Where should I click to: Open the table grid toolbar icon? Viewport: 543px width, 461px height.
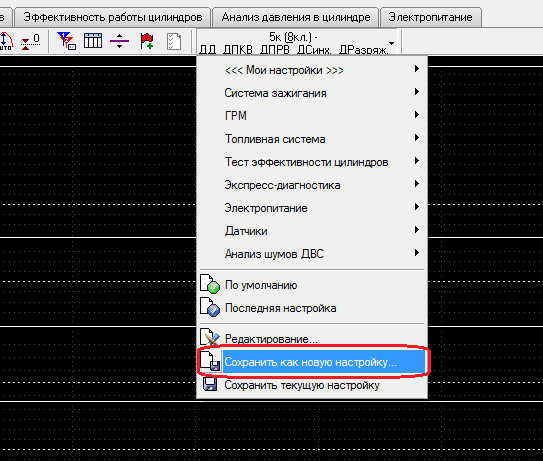(x=93, y=41)
